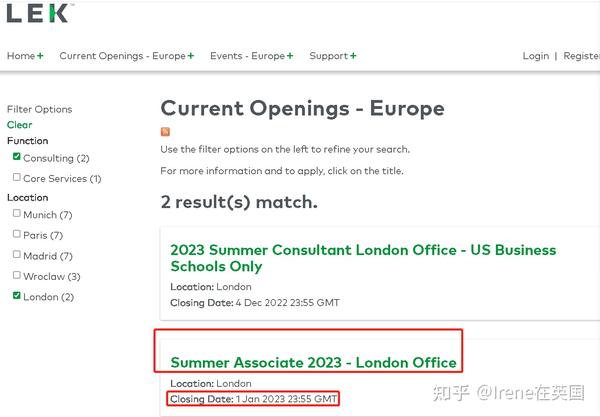Expand the Home menu plus arrow
This screenshot has width=600, height=417.
[40, 56]
